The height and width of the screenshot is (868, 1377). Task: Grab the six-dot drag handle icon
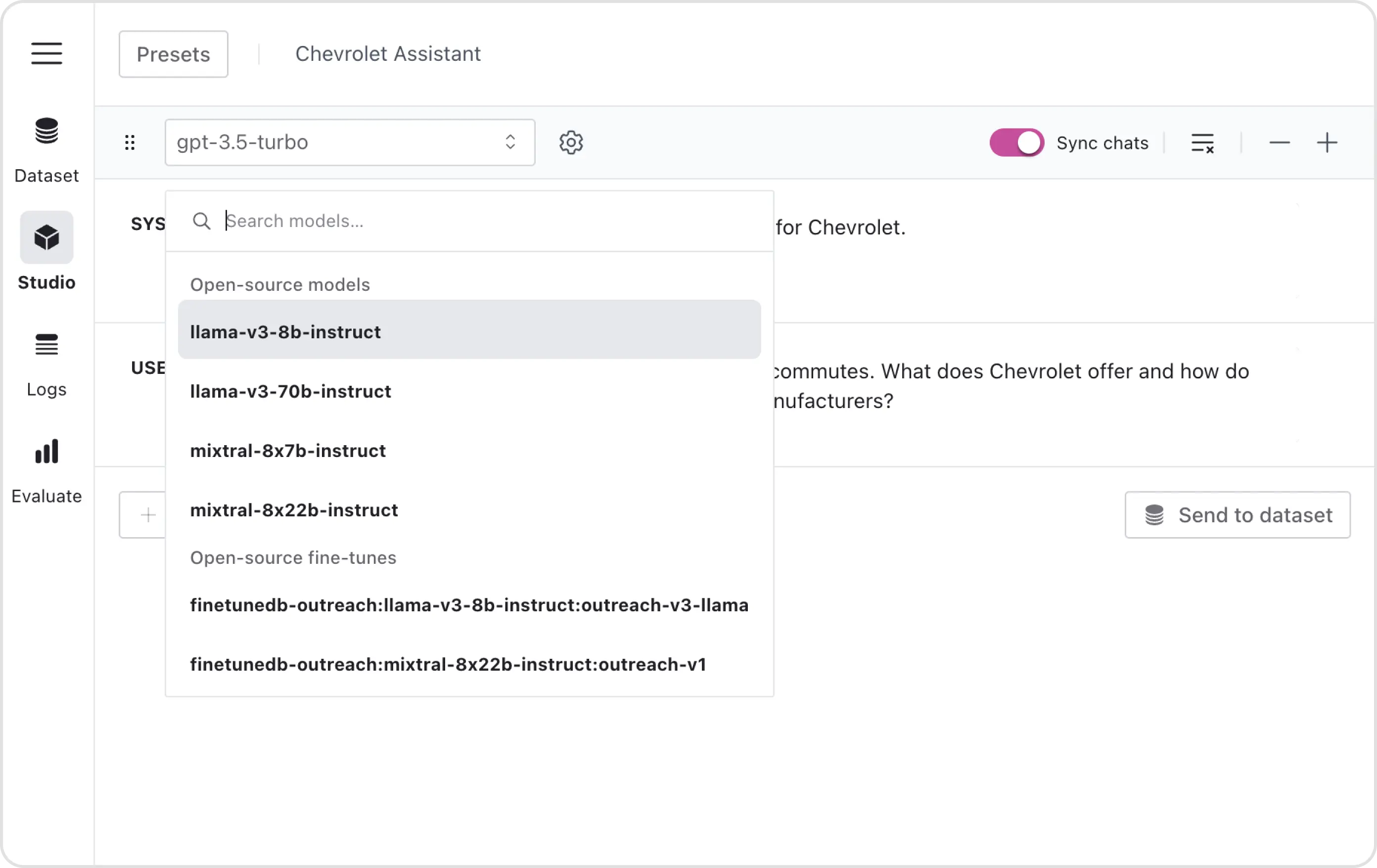point(130,142)
